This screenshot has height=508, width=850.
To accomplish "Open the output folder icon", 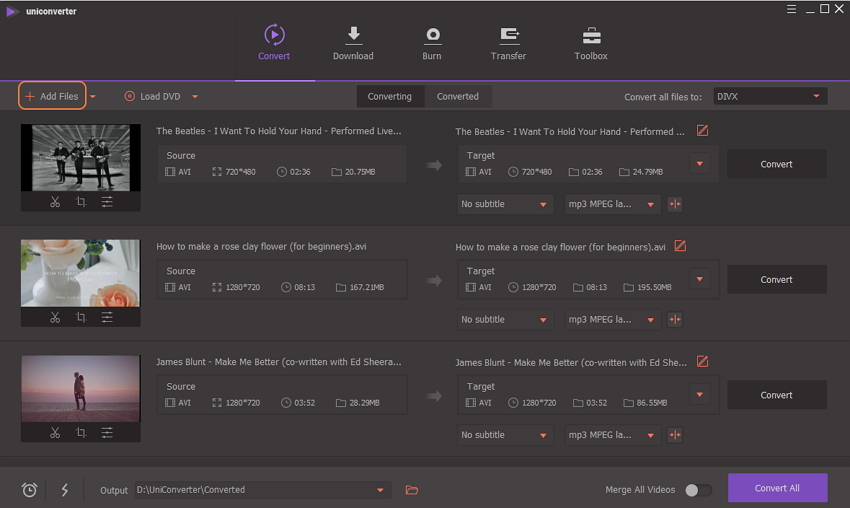I will point(412,490).
